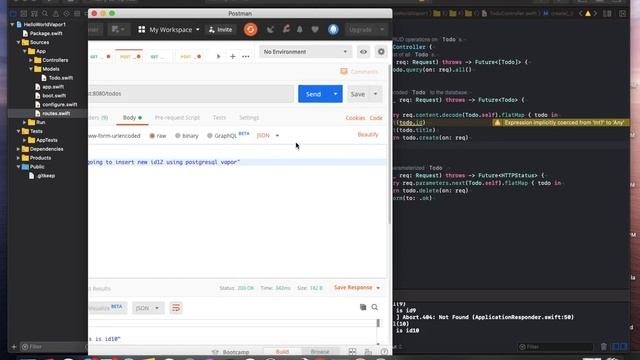Open the JSON body format dropdown
This screenshot has height=360, width=640.
[268, 136]
